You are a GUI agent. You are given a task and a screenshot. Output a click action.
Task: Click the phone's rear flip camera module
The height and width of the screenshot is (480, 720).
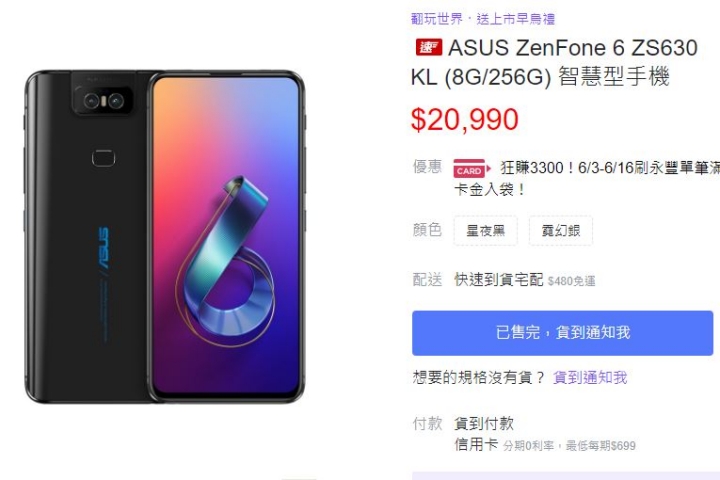[103, 100]
